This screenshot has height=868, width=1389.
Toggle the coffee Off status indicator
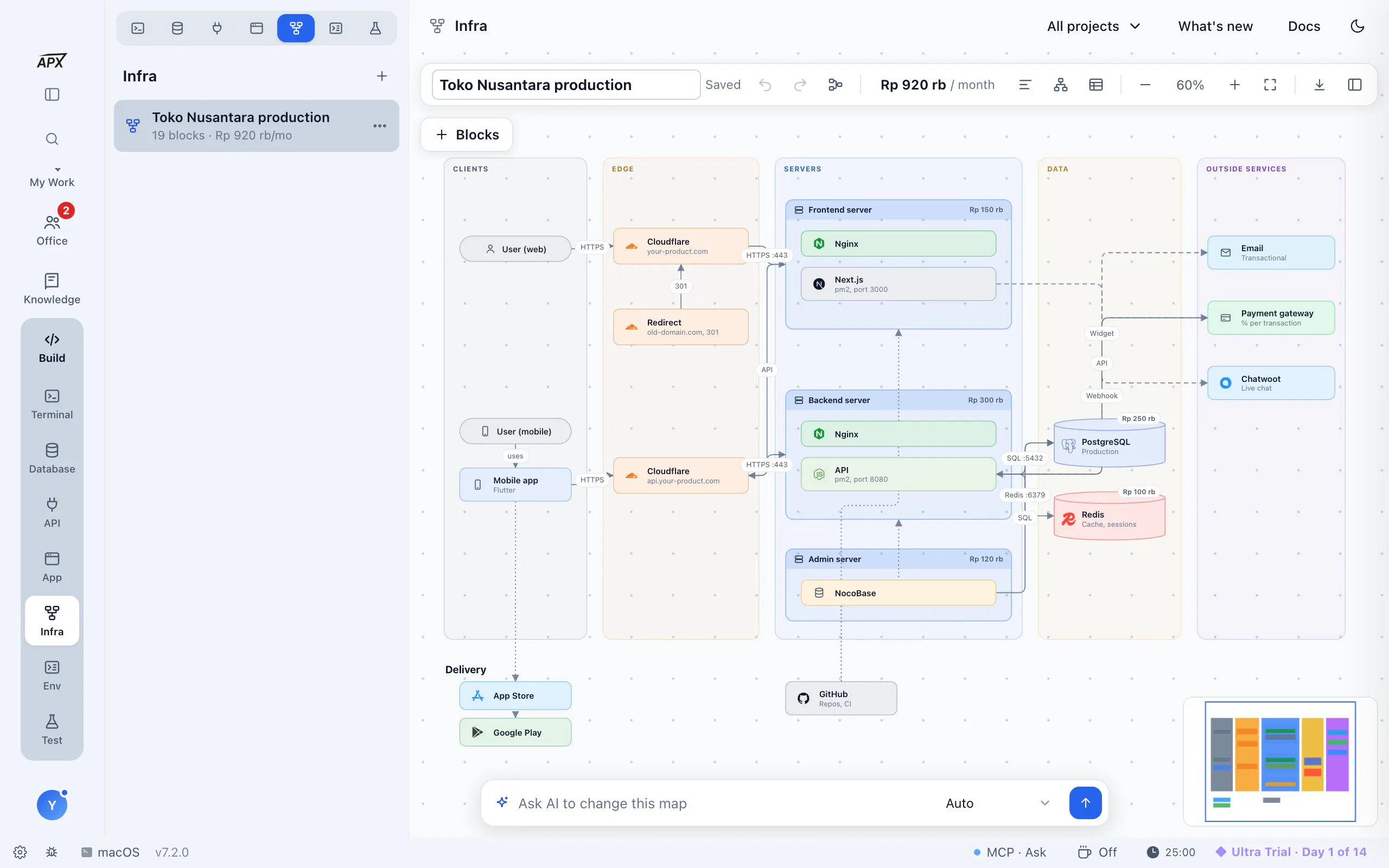tap(1097, 852)
